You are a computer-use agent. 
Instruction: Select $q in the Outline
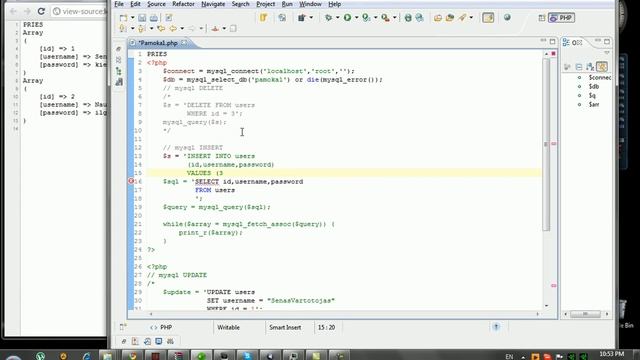[x=592, y=96]
